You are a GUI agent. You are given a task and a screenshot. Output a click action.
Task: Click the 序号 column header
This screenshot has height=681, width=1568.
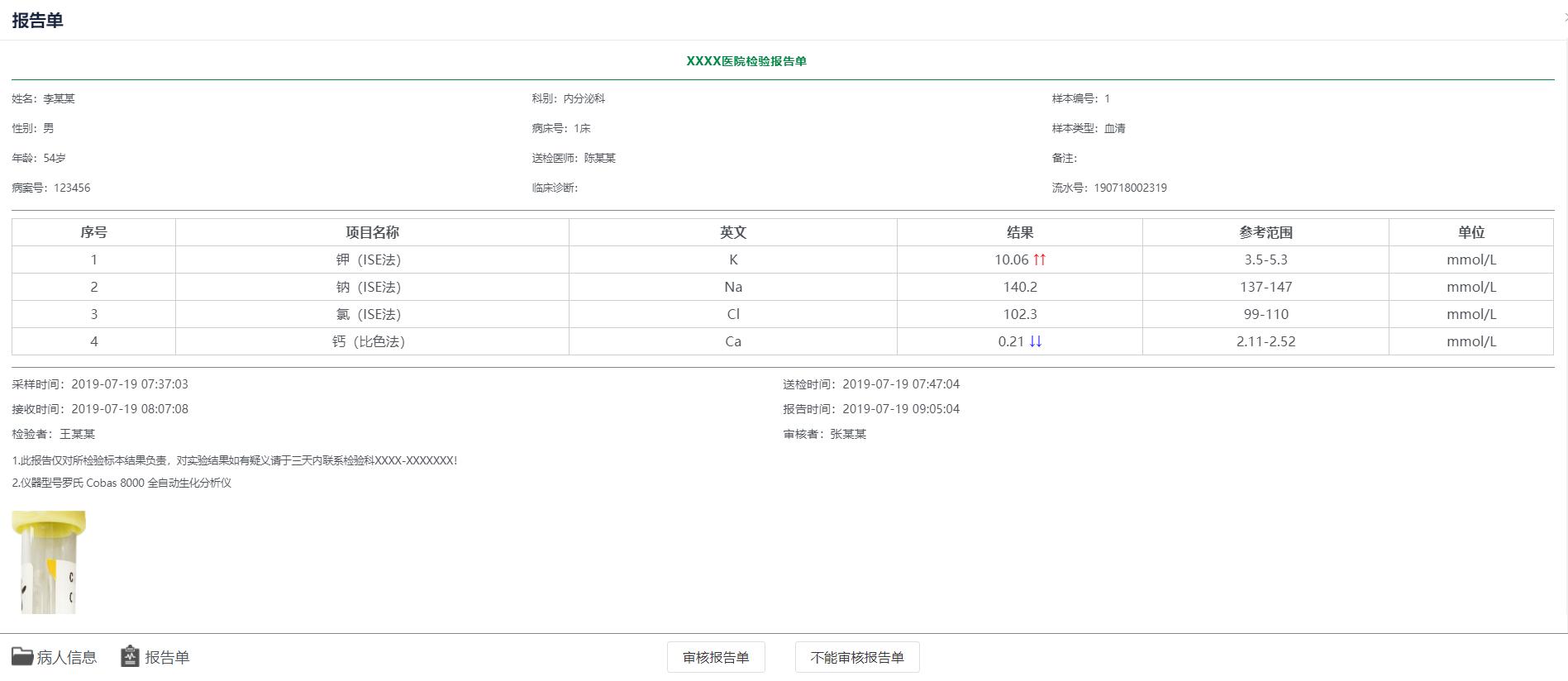click(93, 232)
